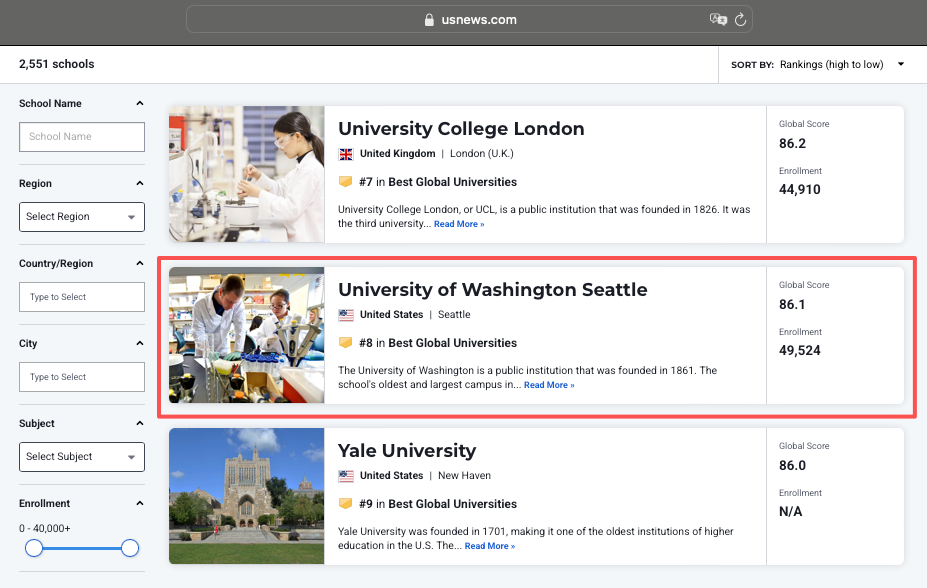Screen dimensions: 927x588
Task: Click Read More for University of Washington
Action: (x=548, y=385)
